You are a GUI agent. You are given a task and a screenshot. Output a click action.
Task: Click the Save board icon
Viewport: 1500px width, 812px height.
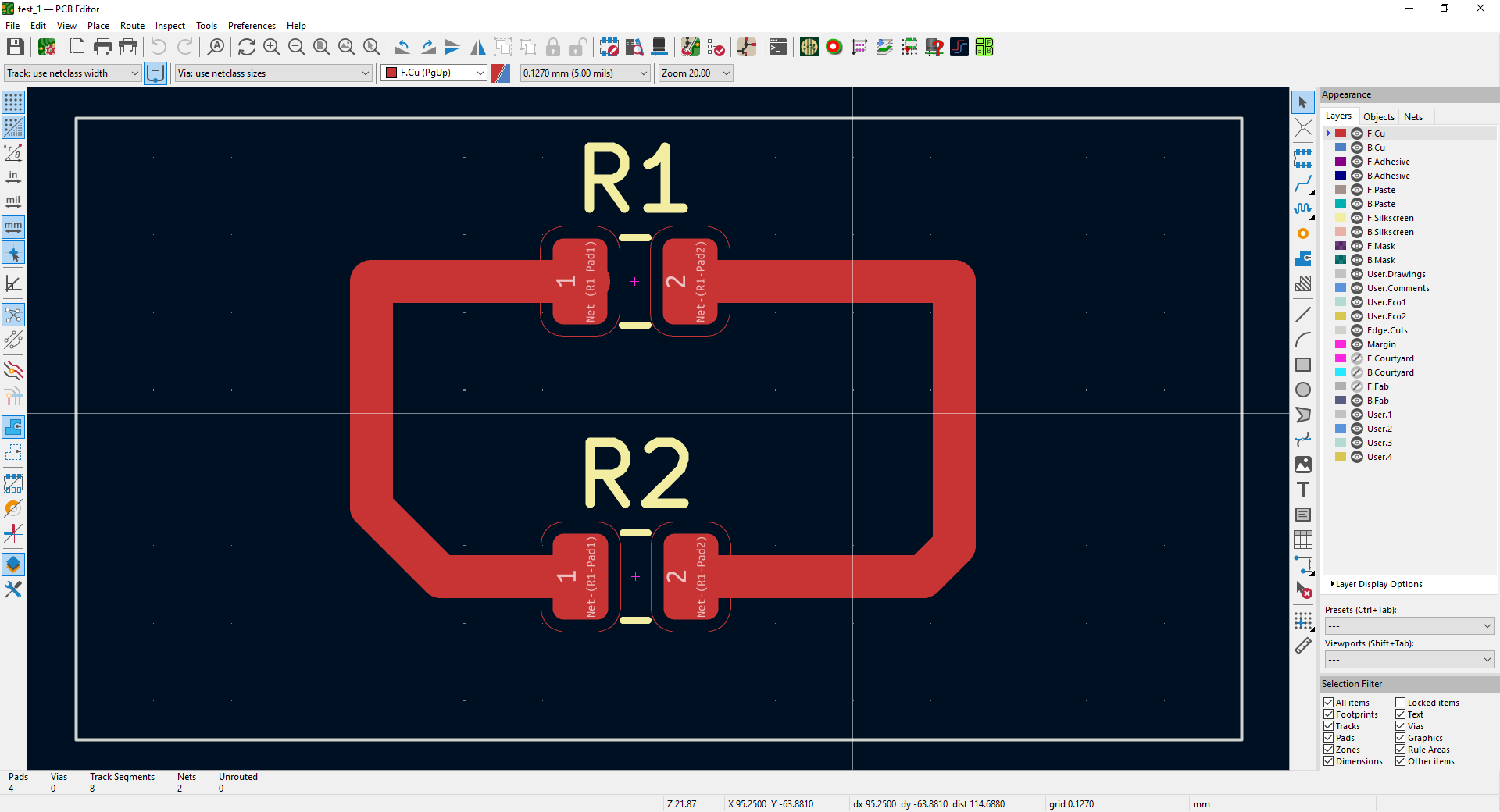15,48
